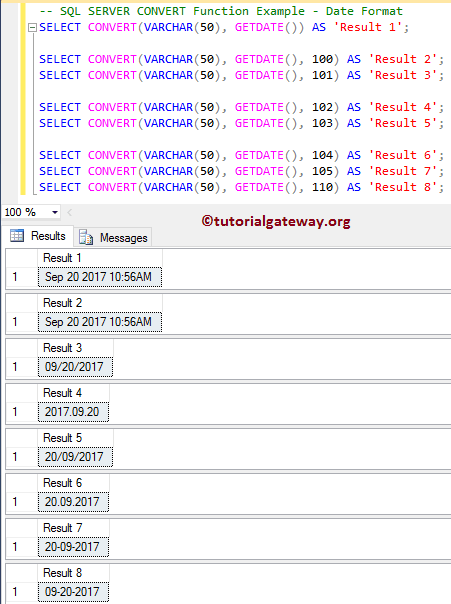The width and height of the screenshot is (451, 604).
Task: Click the SQL comment line about Date Format
Action: [x=221, y=11]
